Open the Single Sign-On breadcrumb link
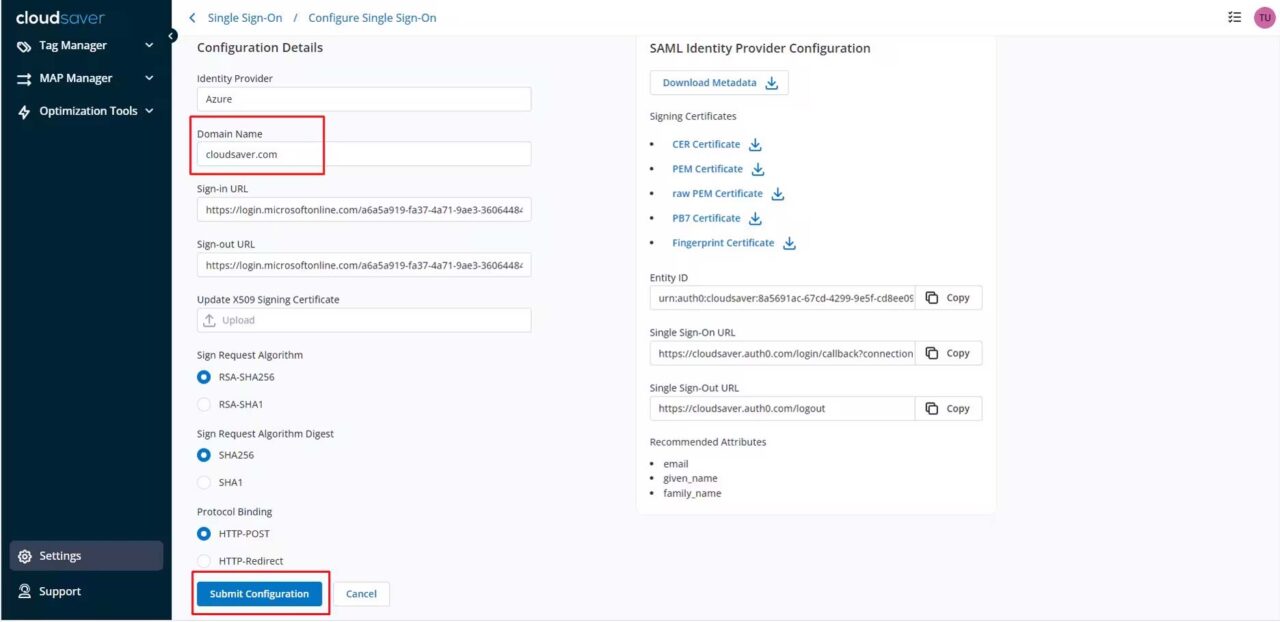 coord(245,17)
